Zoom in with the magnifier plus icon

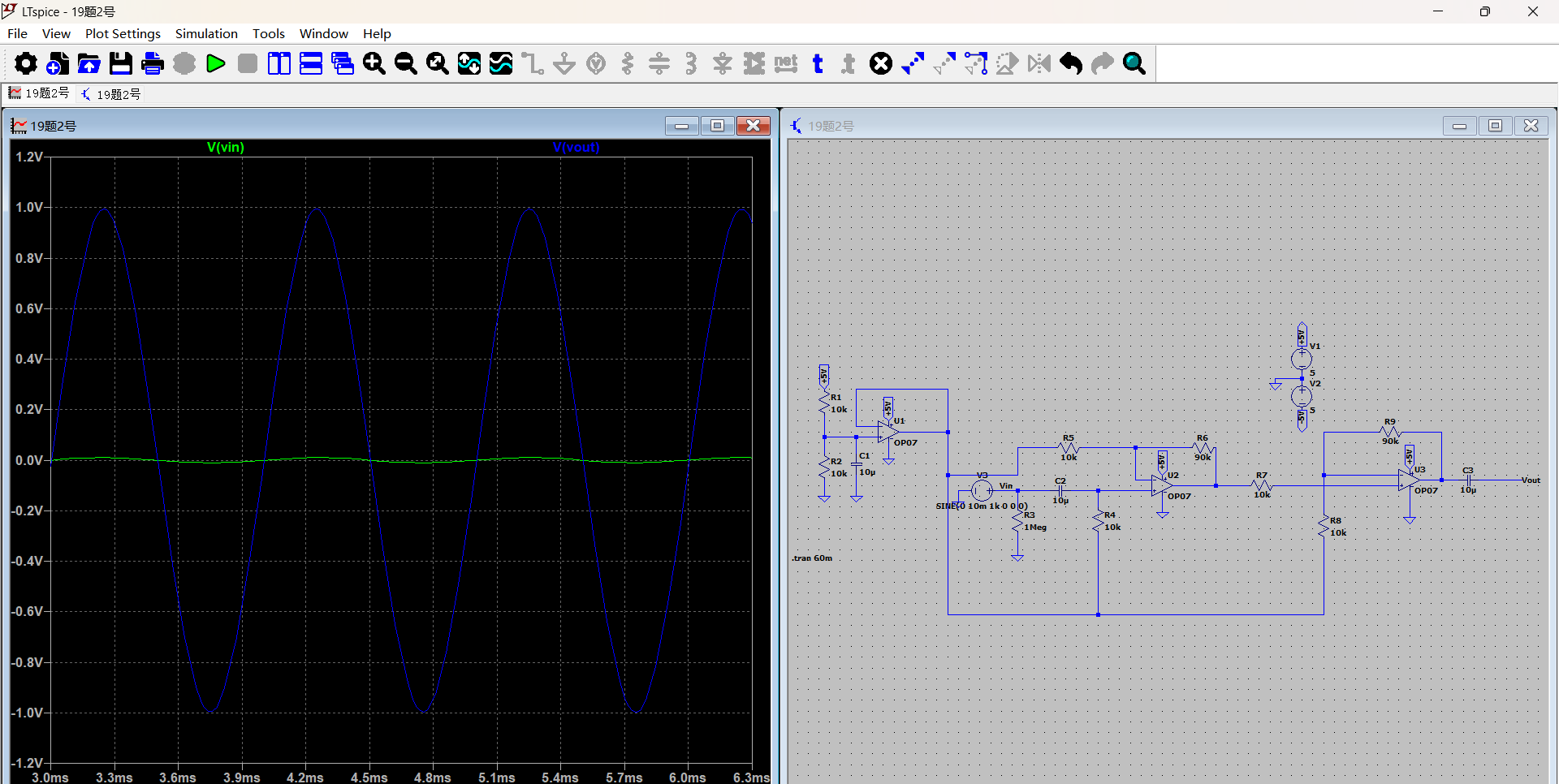(374, 63)
